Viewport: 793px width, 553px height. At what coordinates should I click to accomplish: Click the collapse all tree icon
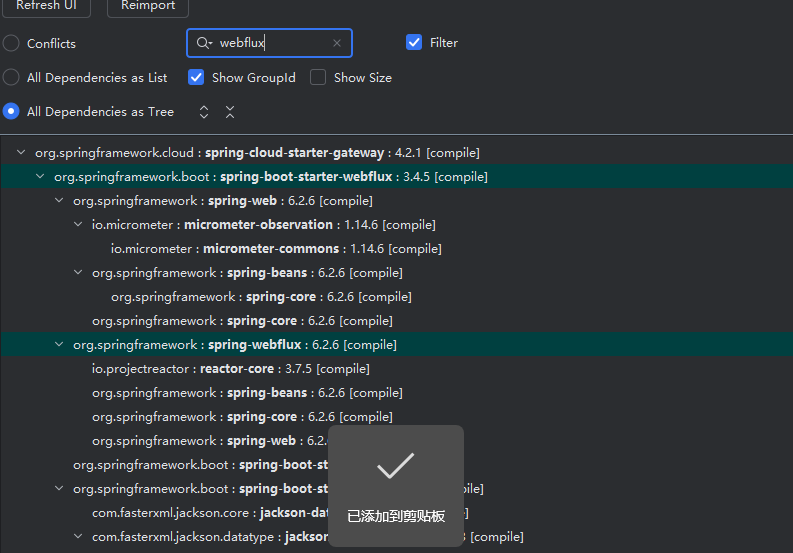click(x=230, y=112)
